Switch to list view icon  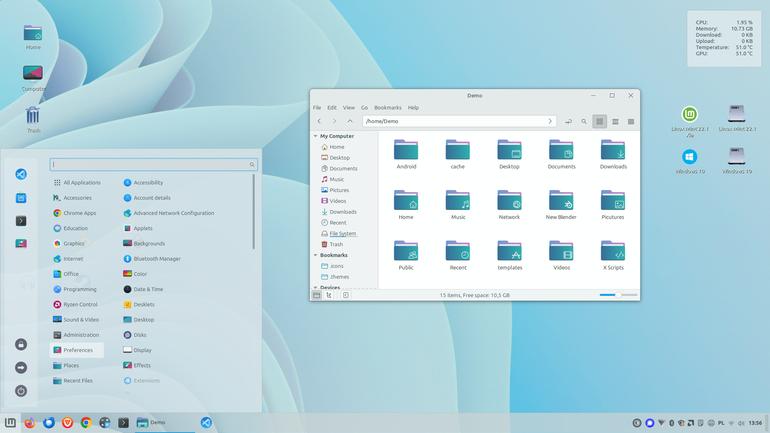(615, 121)
